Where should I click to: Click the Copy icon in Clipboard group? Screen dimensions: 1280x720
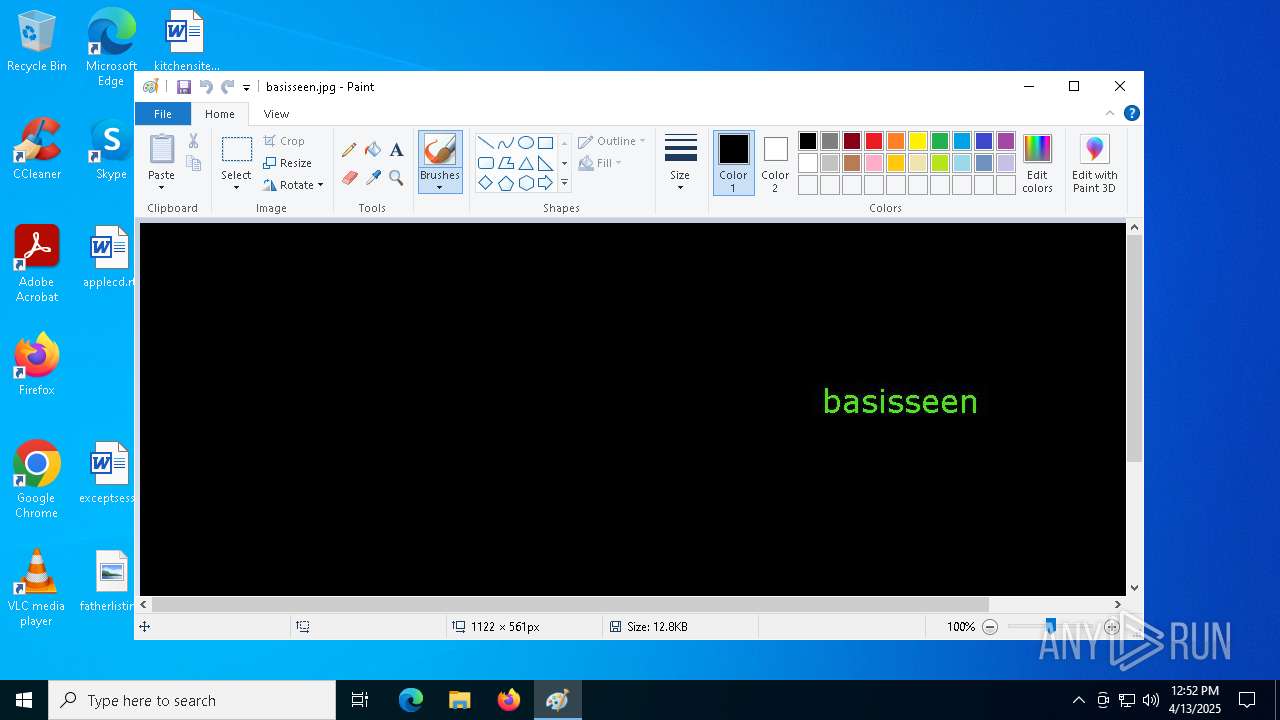pyautogui.click(x=193, y=163)
